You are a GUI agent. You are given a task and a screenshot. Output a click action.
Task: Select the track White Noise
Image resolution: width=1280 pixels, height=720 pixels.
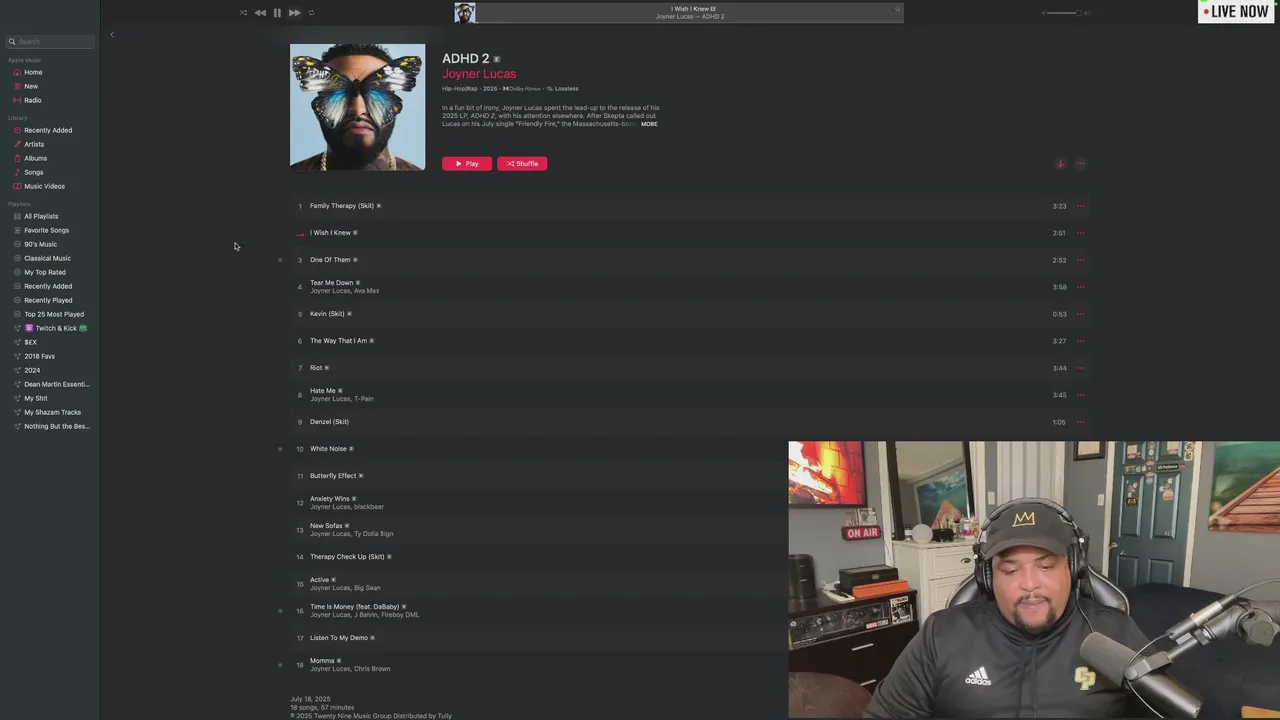(x=328, y=449)
